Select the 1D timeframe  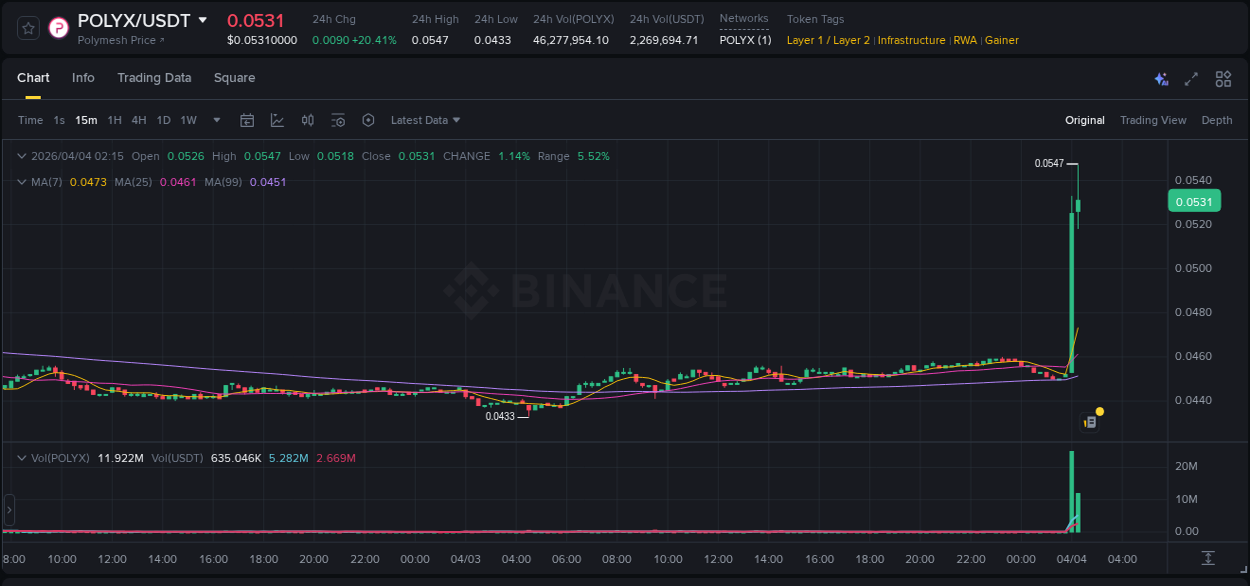pyautogui.click(x=163, y=120)
